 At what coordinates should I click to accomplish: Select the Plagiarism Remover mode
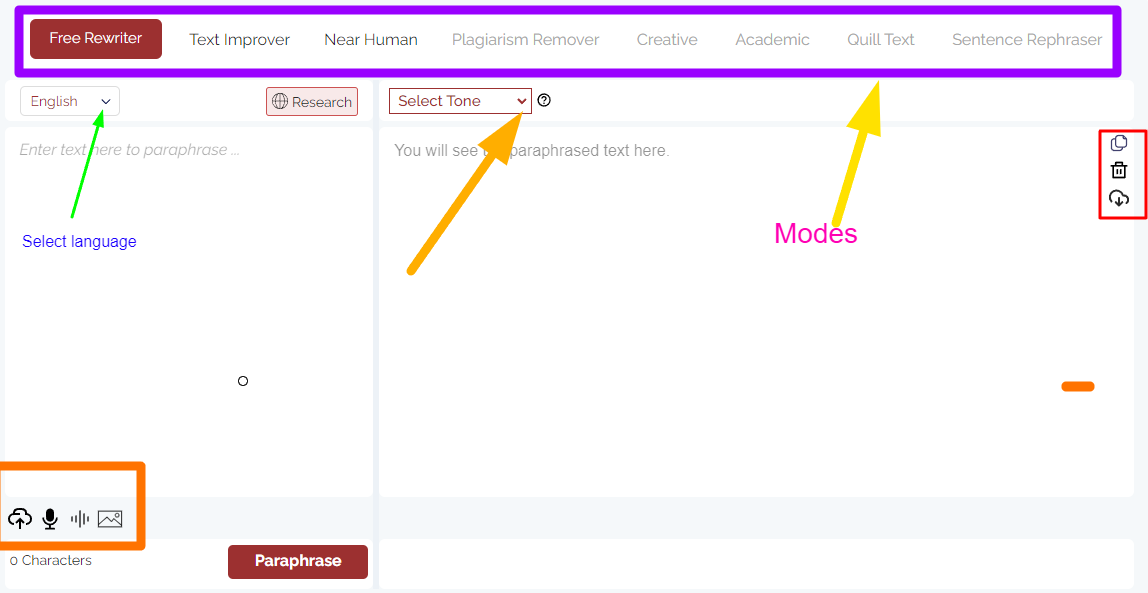click(525, 39)
